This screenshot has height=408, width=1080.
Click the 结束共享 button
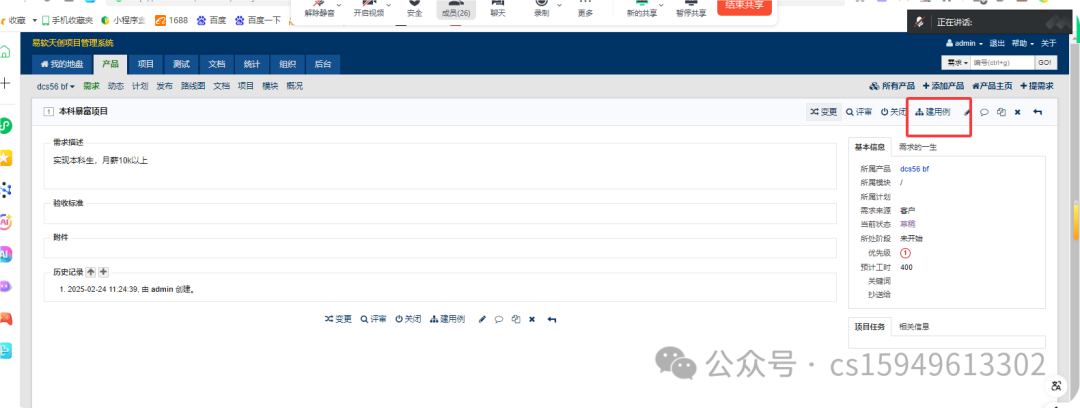tap(744, 6)
